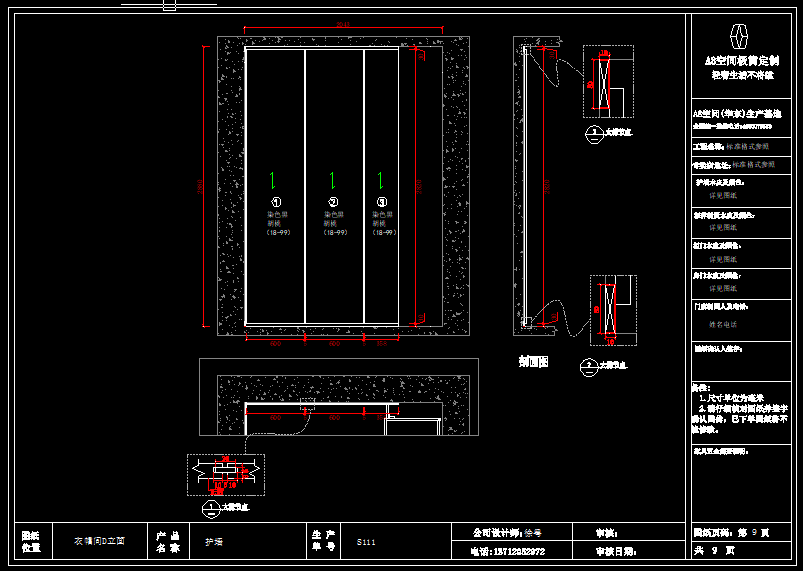Select the 第 9 页 page number text

pos(753,533)
